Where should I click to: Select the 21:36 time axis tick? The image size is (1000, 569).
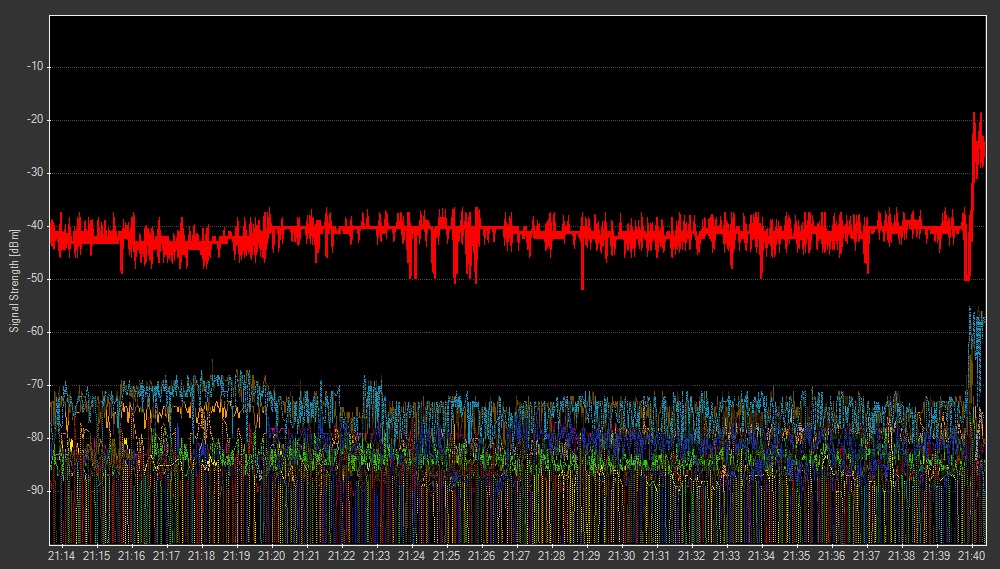832,555
